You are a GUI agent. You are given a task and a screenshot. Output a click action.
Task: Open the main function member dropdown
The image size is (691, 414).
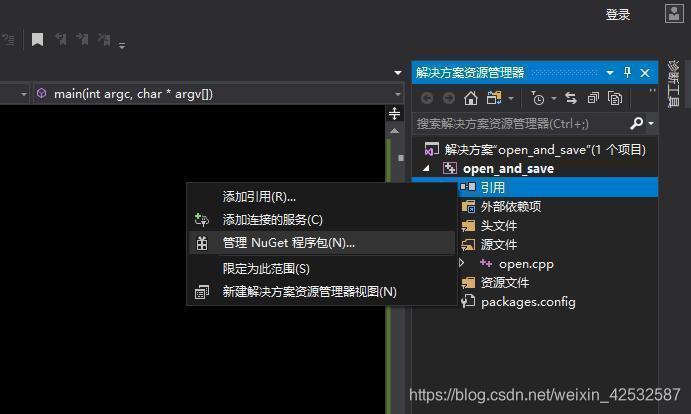pyautogui.click(x=398, y=94)
